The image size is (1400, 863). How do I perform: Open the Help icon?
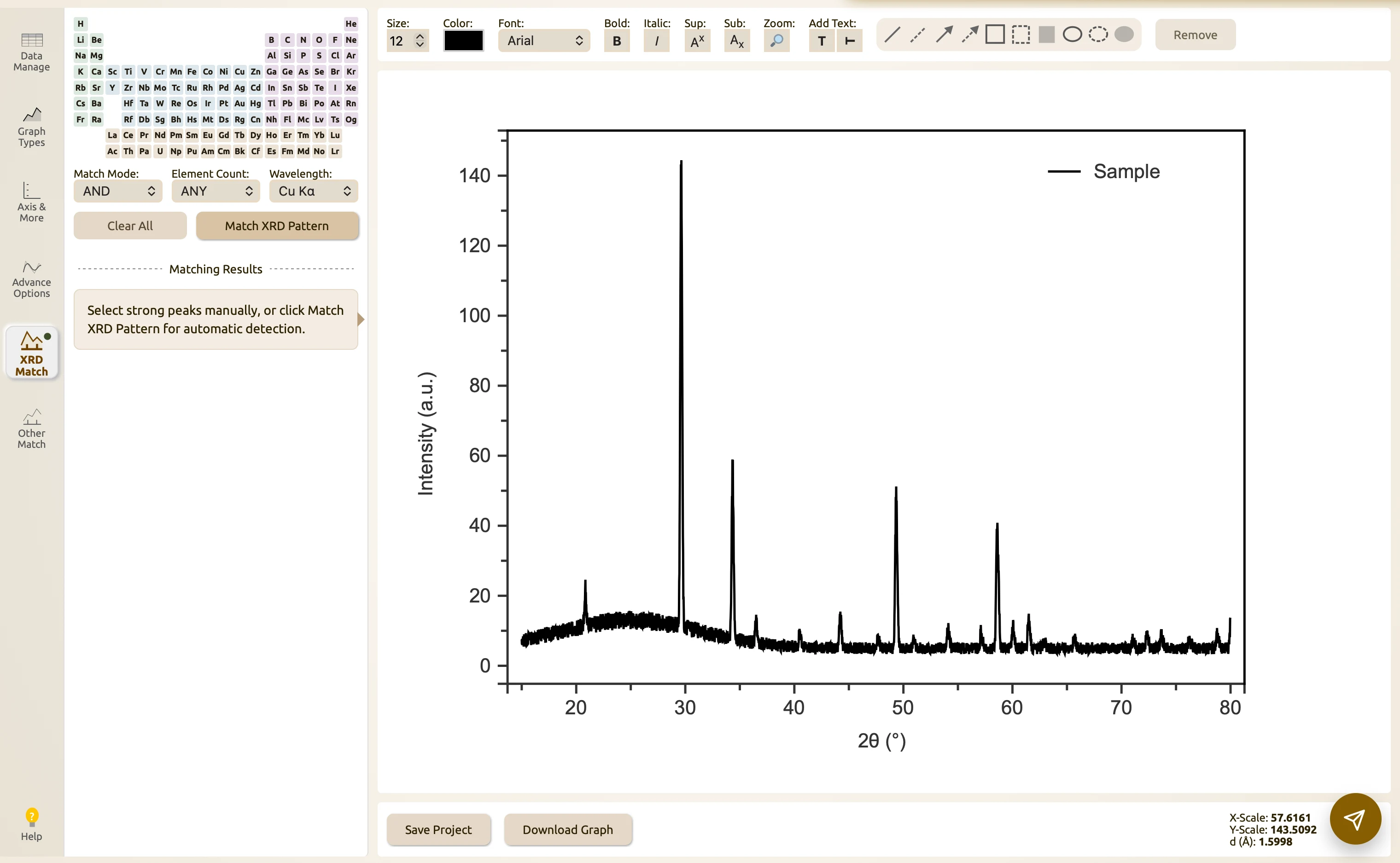coord(31,824)
